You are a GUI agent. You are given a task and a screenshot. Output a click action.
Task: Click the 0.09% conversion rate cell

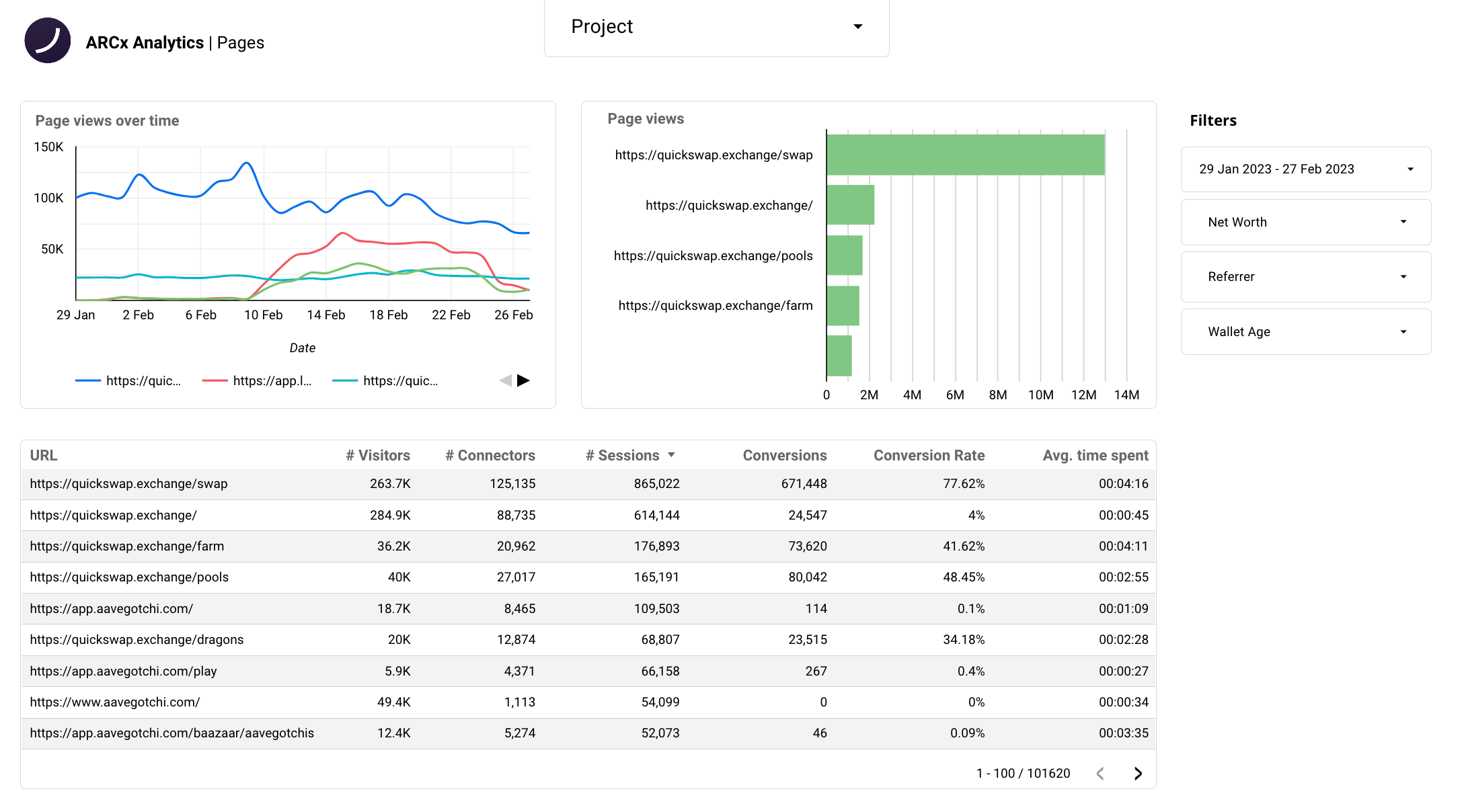[x=967, y=733]
